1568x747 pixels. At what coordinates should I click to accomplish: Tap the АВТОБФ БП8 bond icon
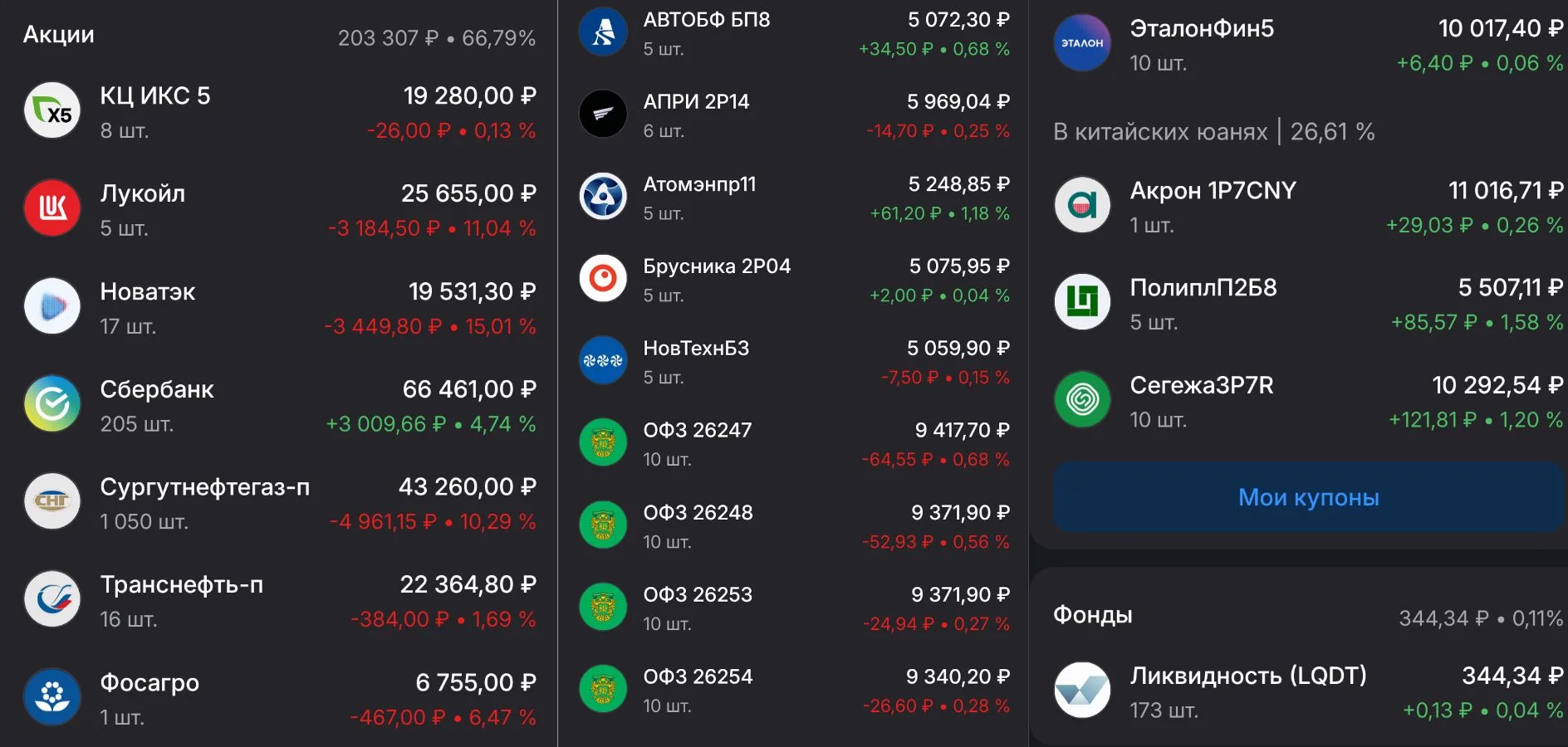603,32
